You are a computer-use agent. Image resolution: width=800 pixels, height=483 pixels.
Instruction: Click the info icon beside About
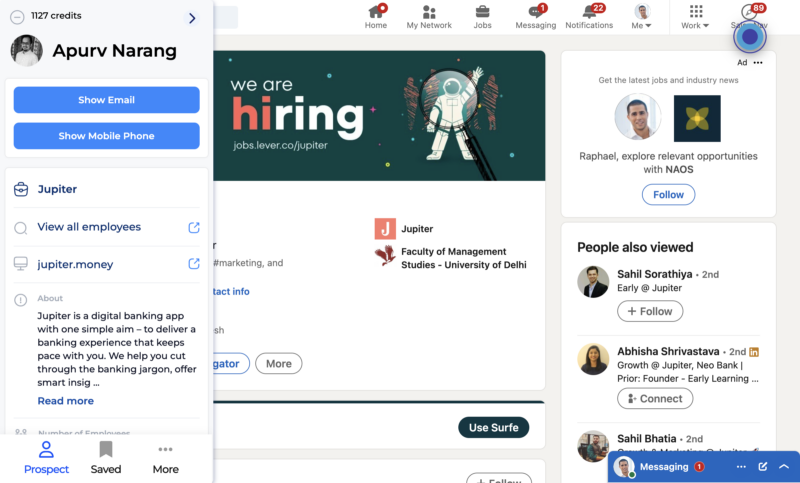(20, 300)
